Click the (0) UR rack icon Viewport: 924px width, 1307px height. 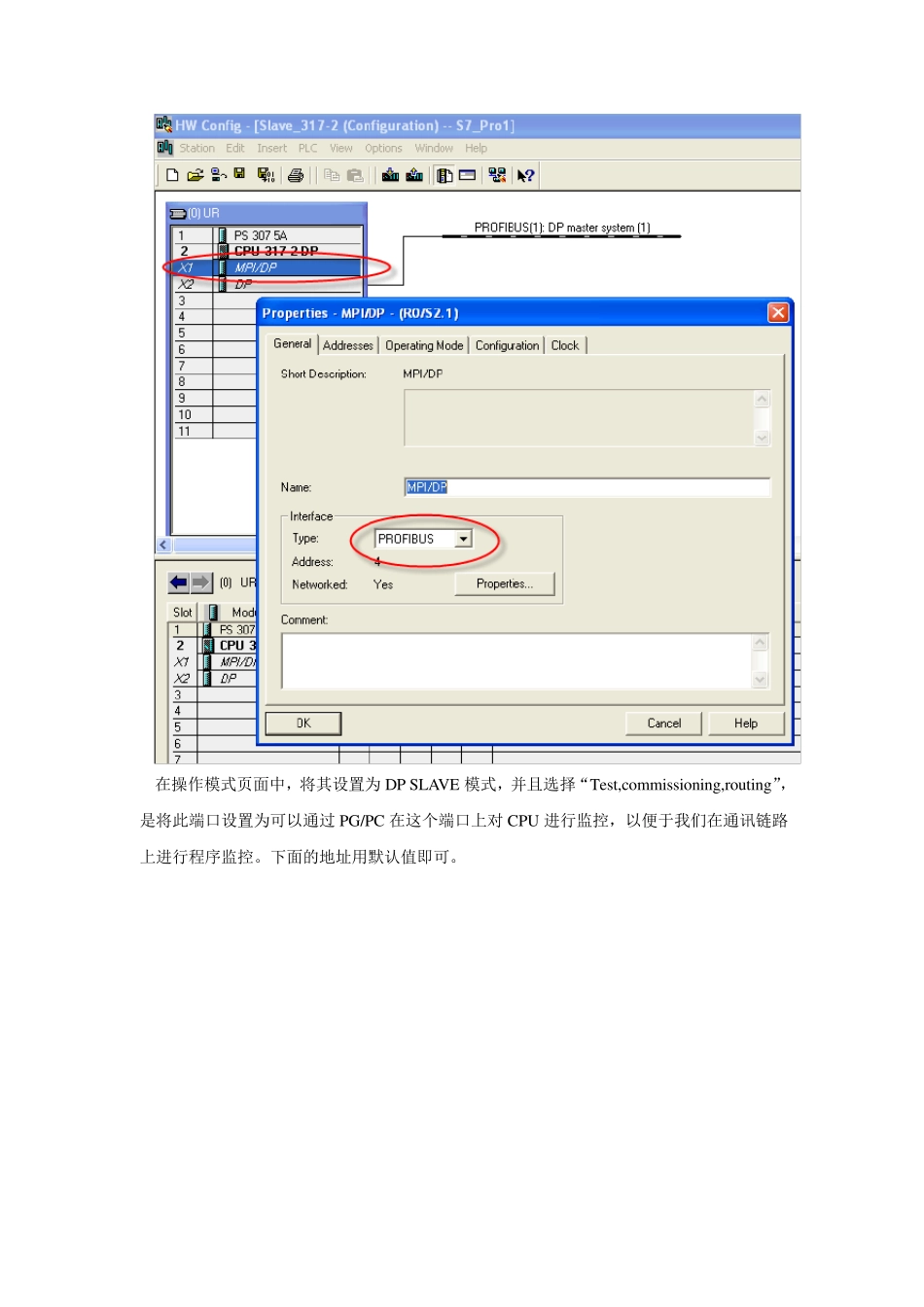[178, 213]
